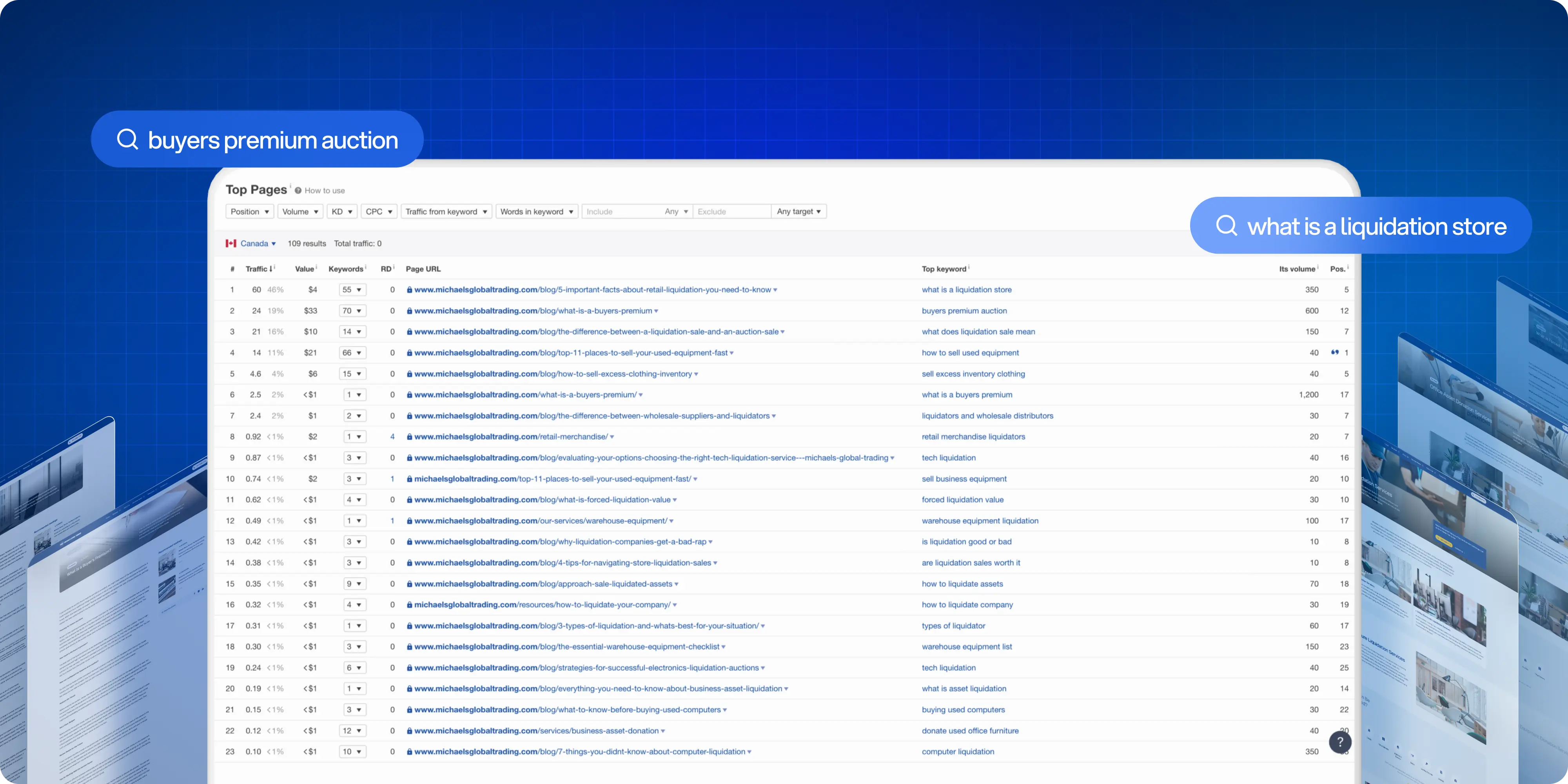
Task: Open the Position filter dropdown
Action: [x=250, y=212]
